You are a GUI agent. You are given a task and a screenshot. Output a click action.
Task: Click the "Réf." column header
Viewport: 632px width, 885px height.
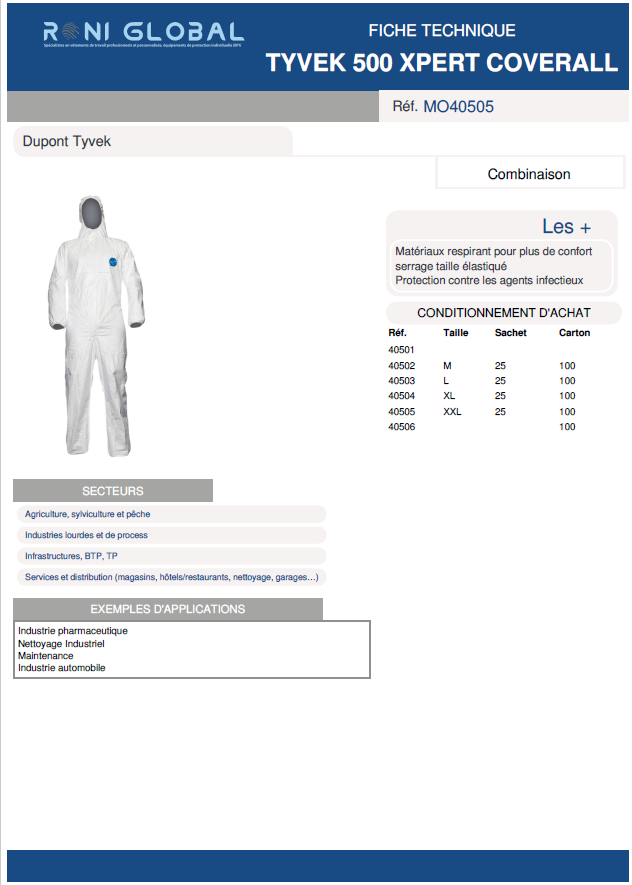pyautogui.click(x=397, y=333)
